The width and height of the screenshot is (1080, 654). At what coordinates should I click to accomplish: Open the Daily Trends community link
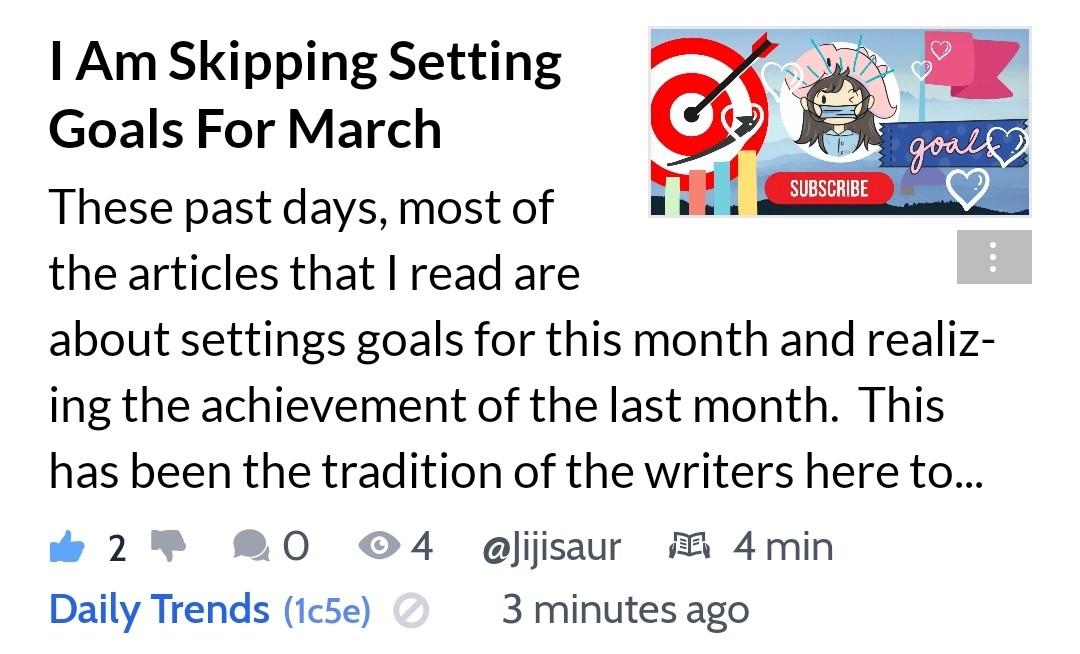point(159,610)
